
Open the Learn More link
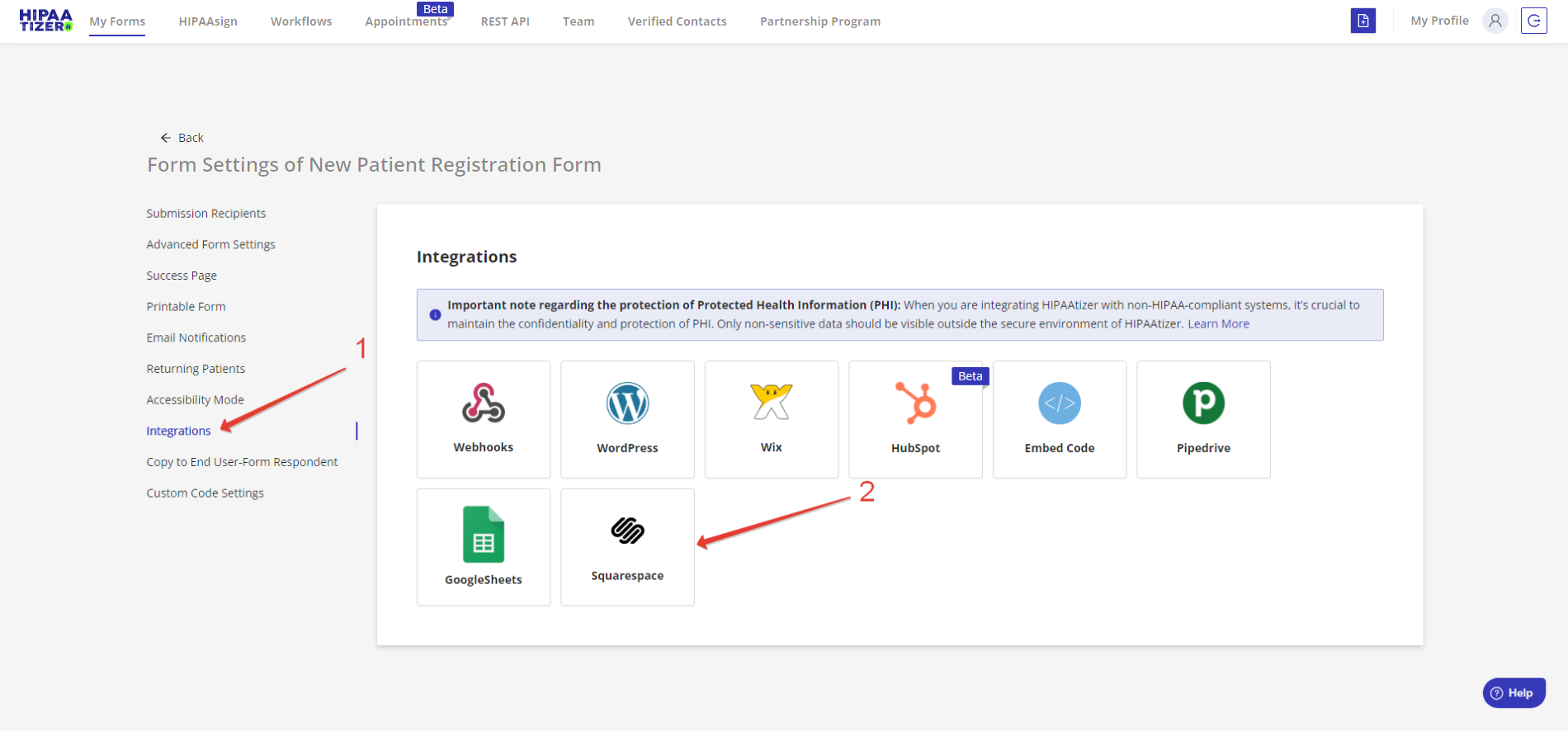pos(1218,324)
